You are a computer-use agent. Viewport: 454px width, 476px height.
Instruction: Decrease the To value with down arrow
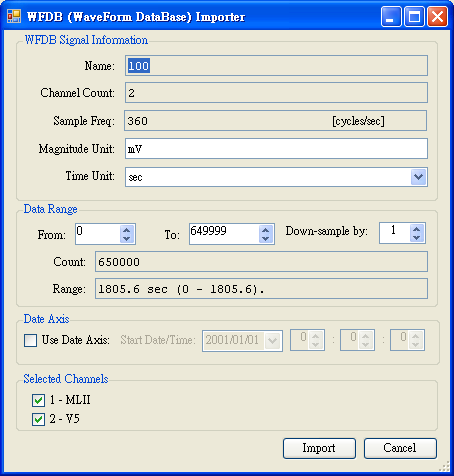tap(266, 239)
